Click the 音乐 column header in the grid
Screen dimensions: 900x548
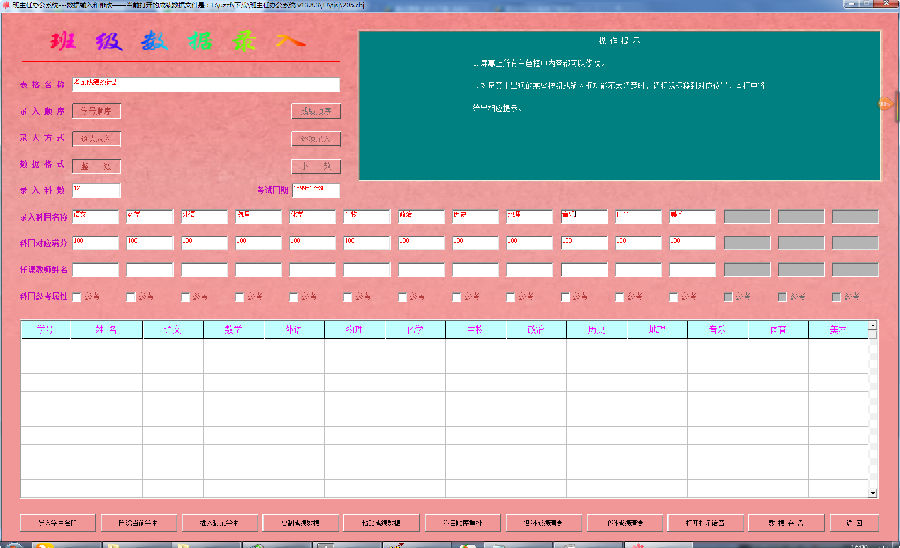coord(717,330)
